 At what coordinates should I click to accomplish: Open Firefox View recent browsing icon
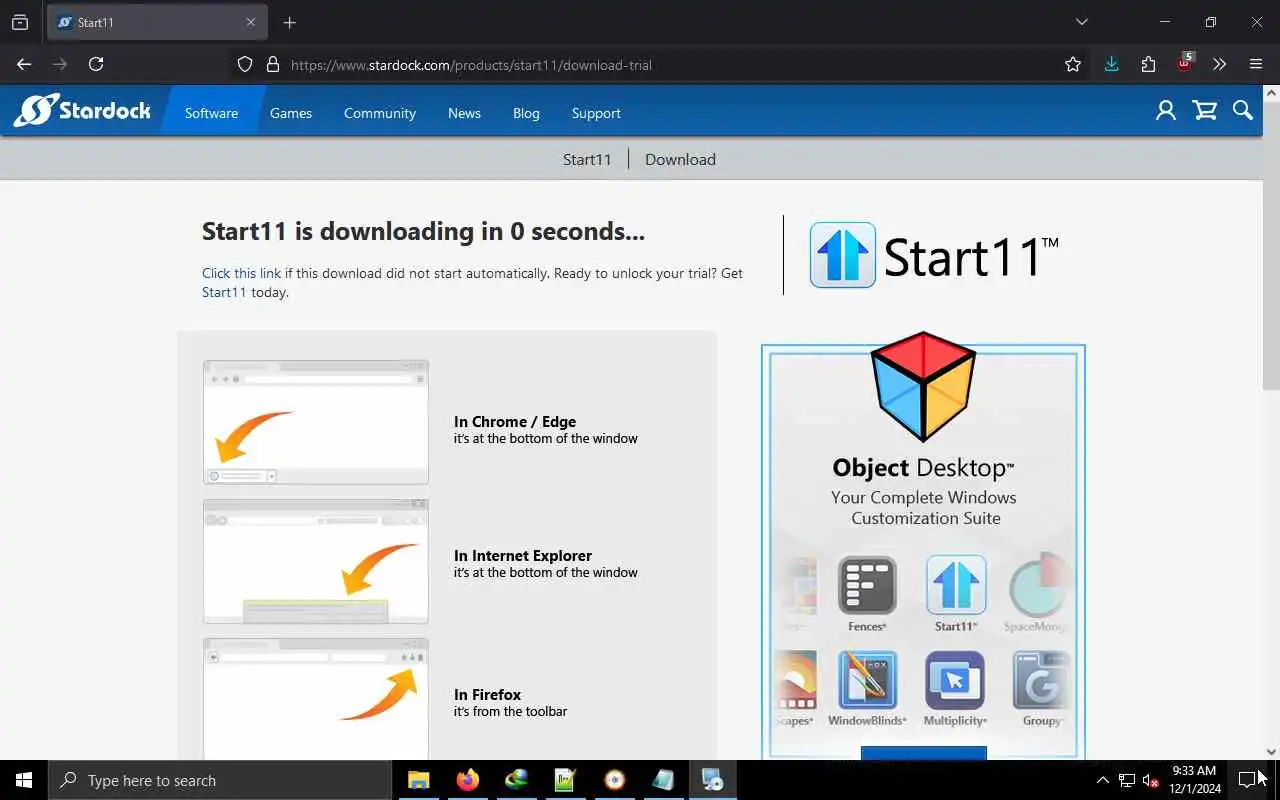(x=20, y=22)
